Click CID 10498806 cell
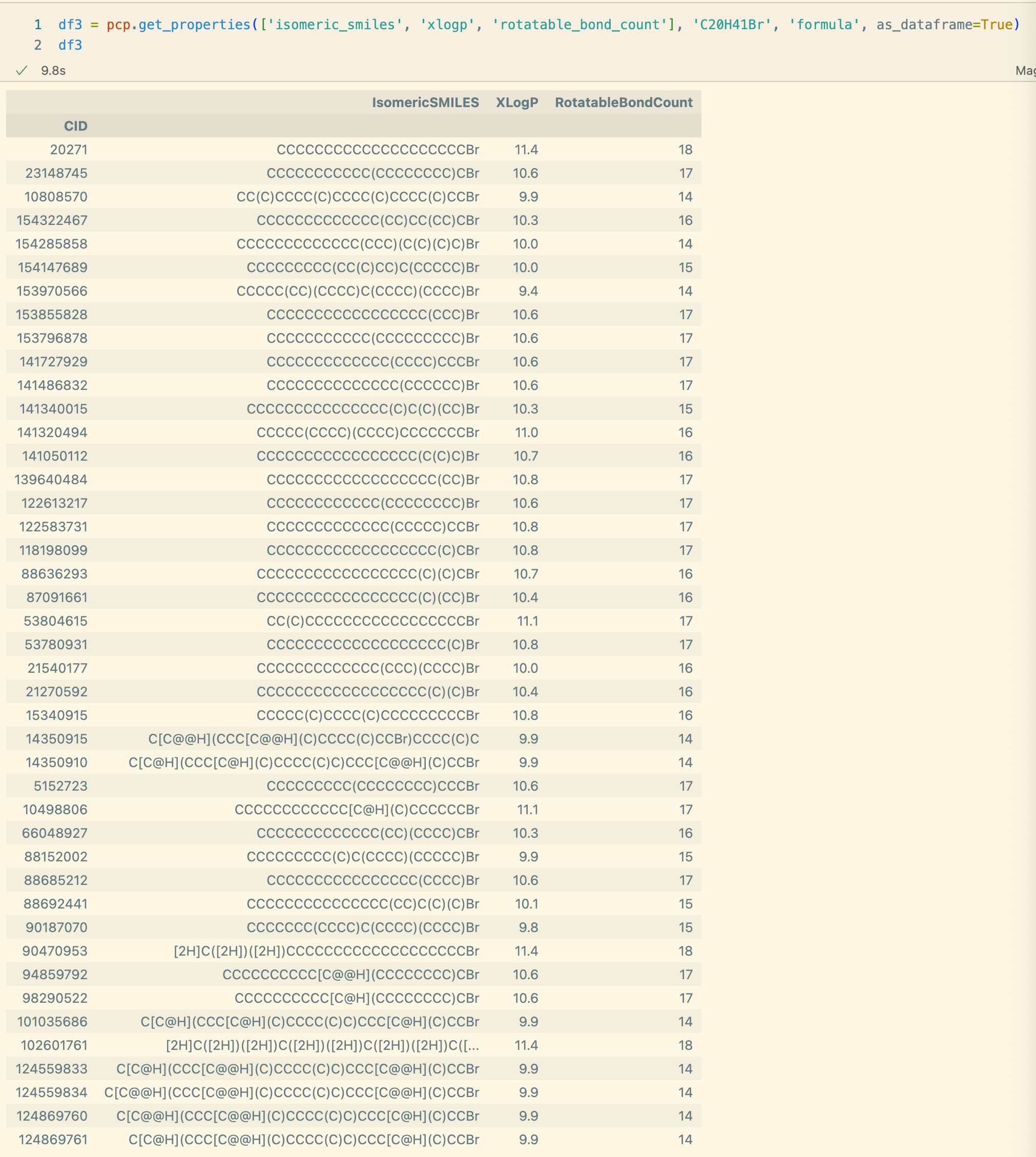Viewport: 1036px width, 1157px height. click(x=55, y=810)
